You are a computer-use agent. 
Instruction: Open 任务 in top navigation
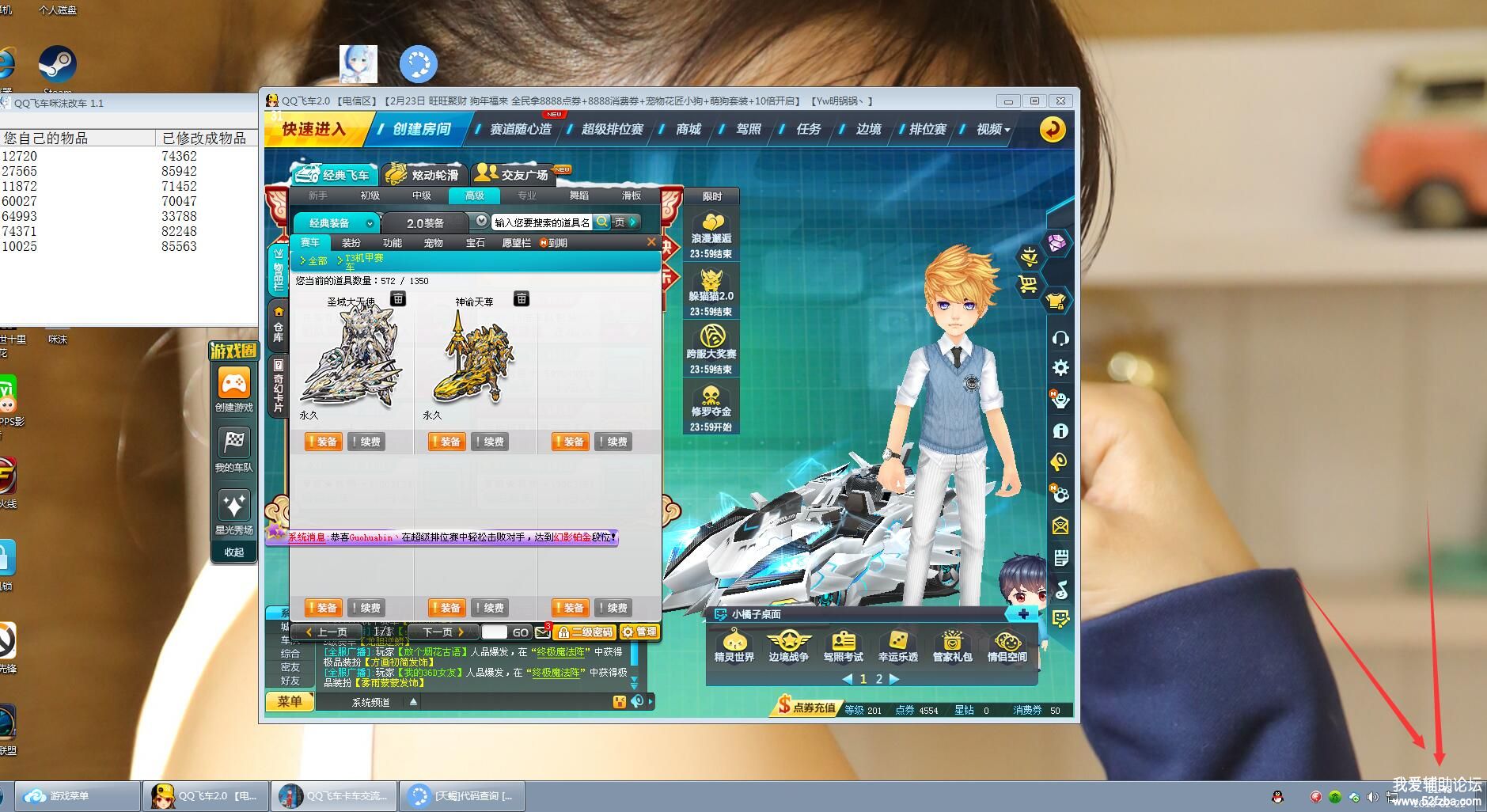(x=809, y=129)
